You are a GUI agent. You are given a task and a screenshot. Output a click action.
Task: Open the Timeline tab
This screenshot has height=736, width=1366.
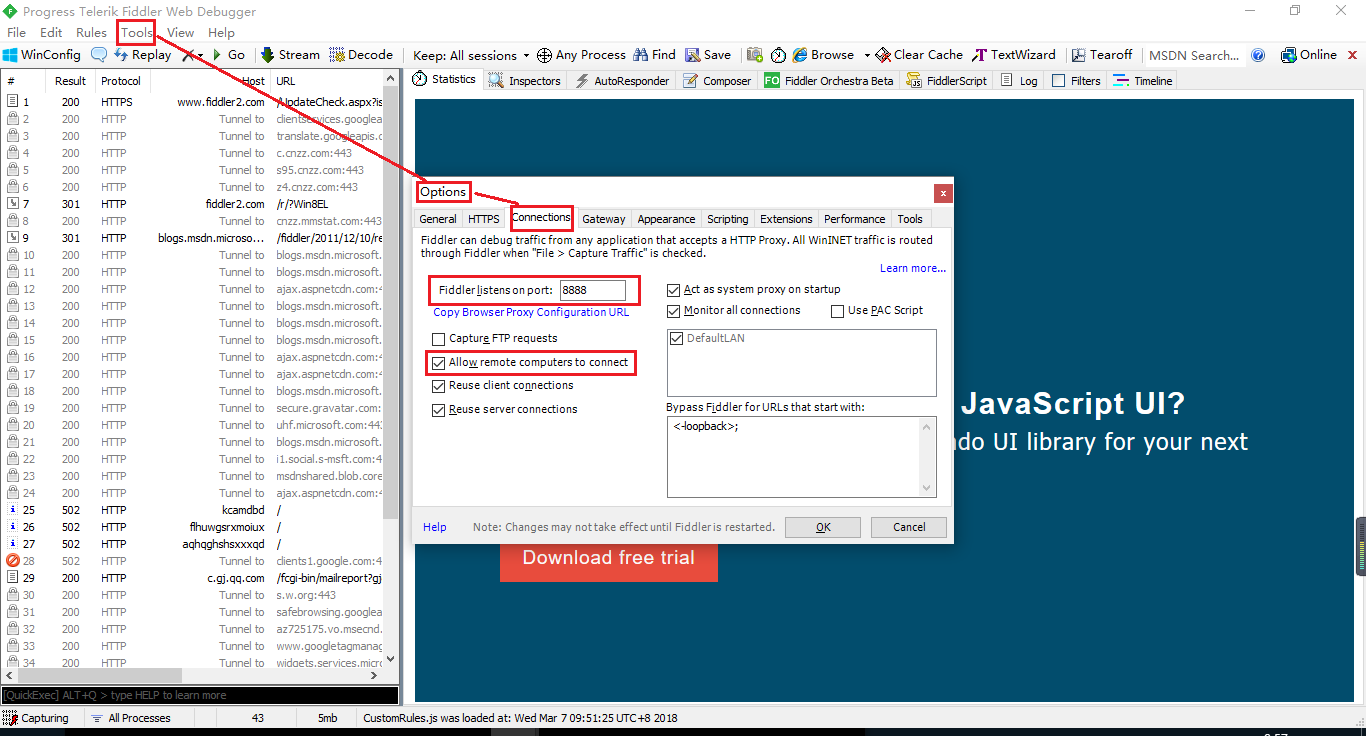[1142, 80]
